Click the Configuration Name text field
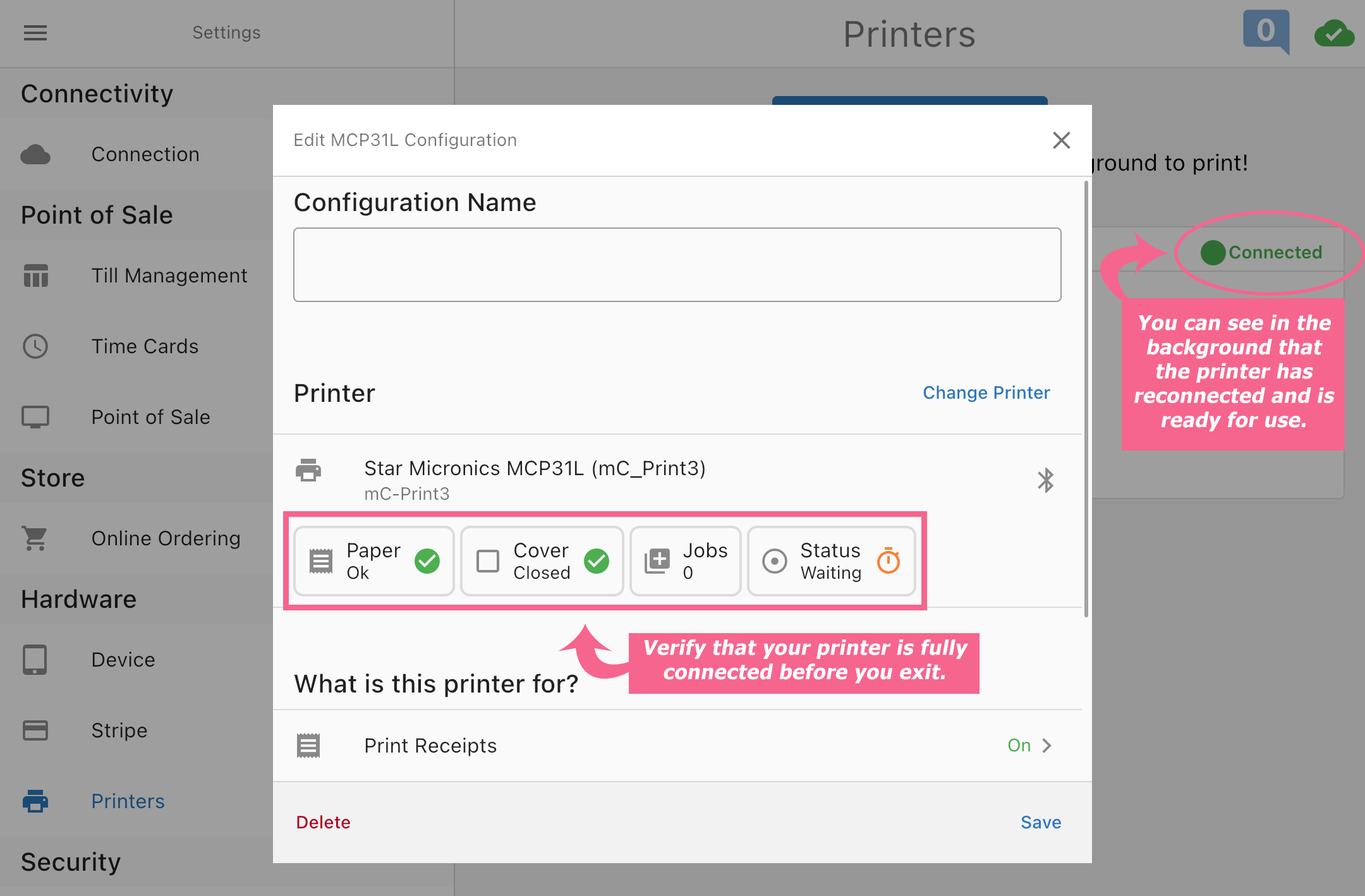1365x896 pixels. [677, 265]
